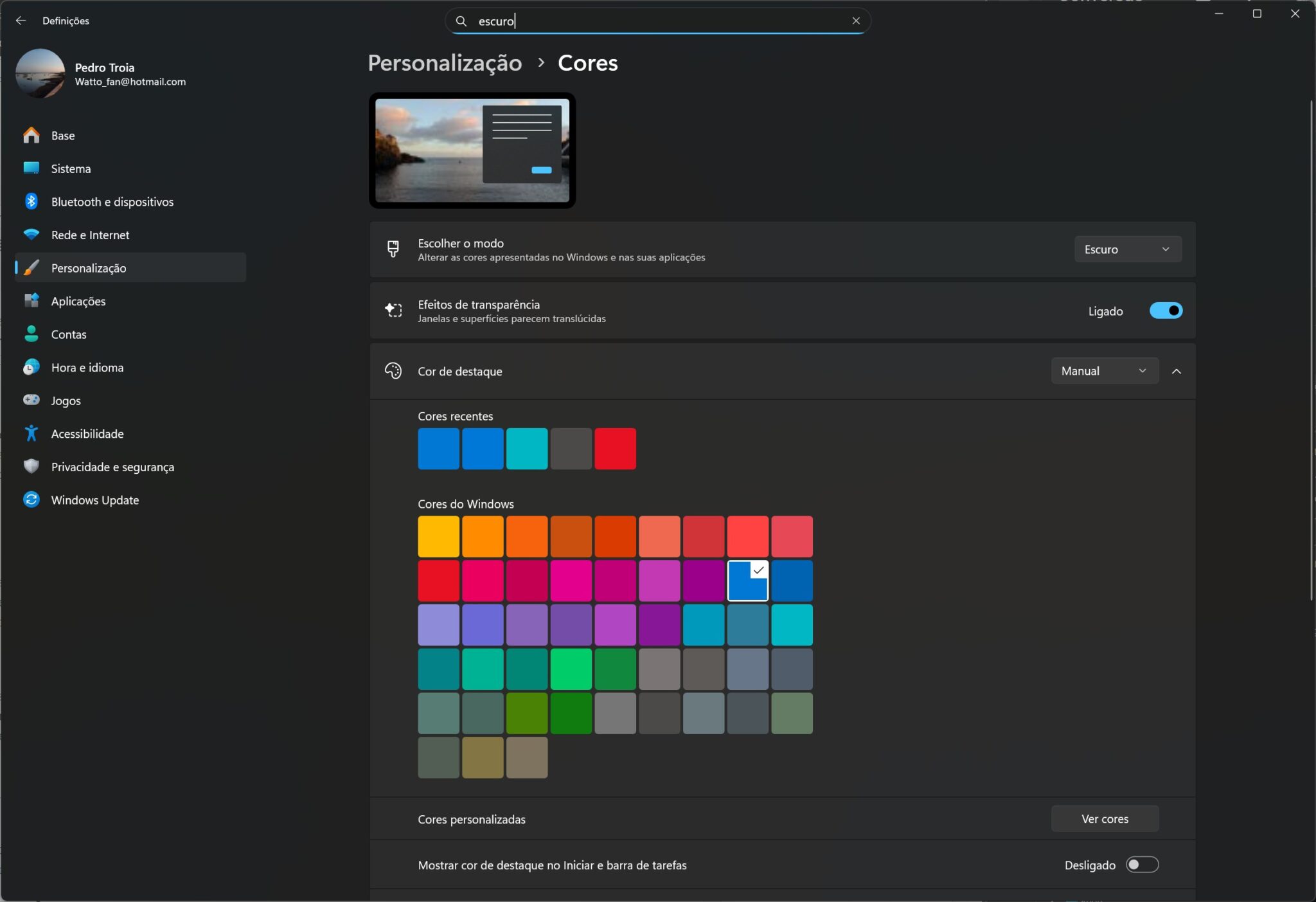Click the settings search field

(657, 21)
